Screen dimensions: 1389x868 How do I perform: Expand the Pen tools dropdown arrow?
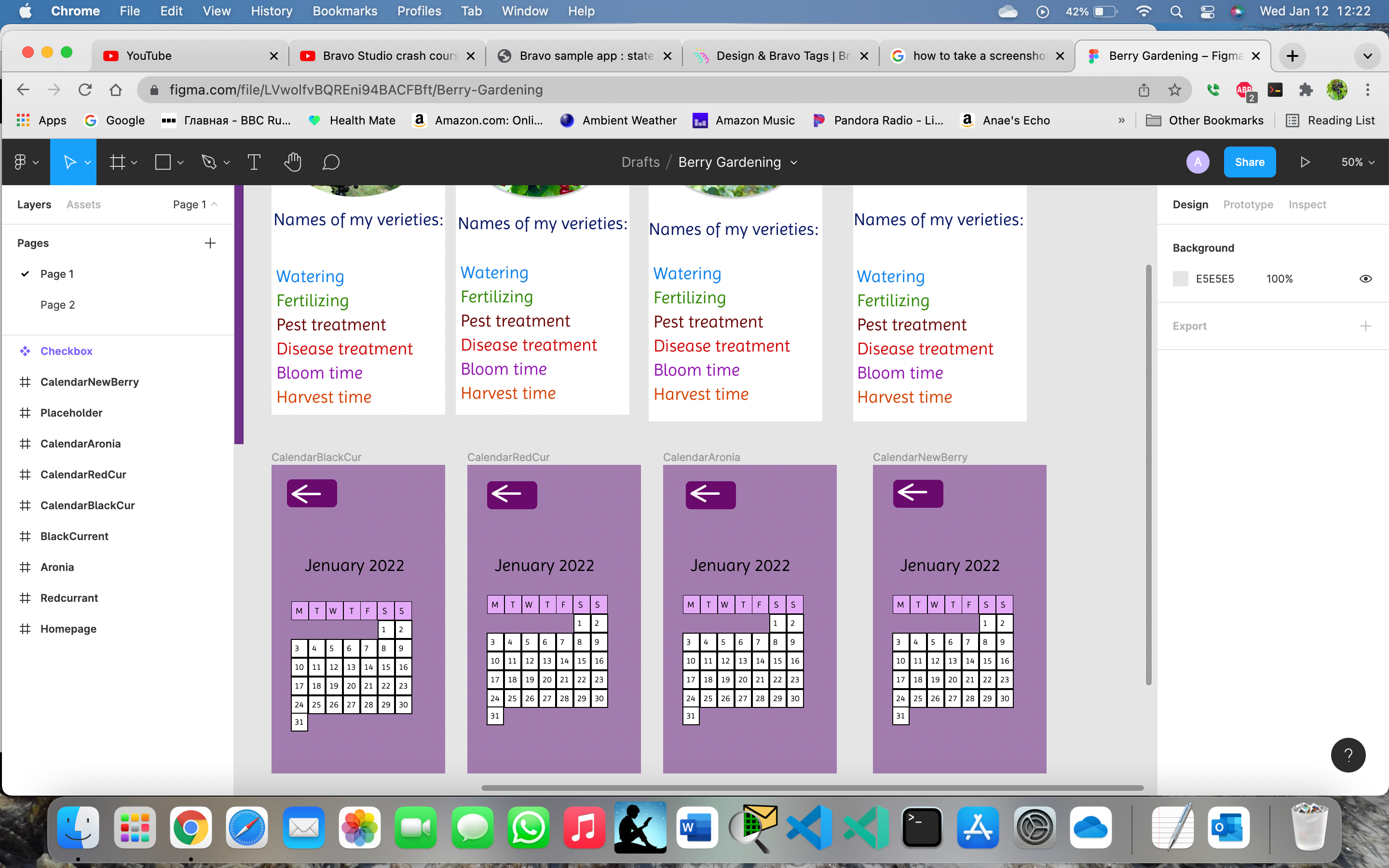click(227, 163)
